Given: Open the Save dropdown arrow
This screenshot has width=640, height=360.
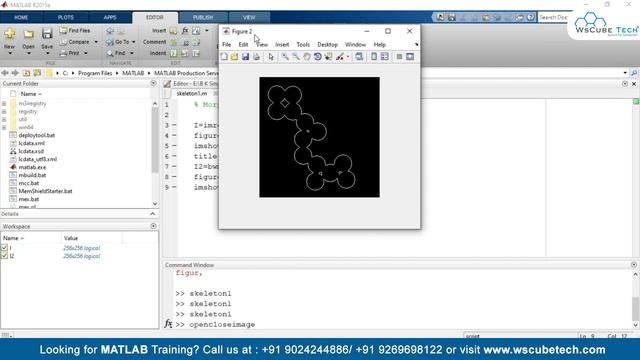Looking at the screenshot, I should [47, 53].
